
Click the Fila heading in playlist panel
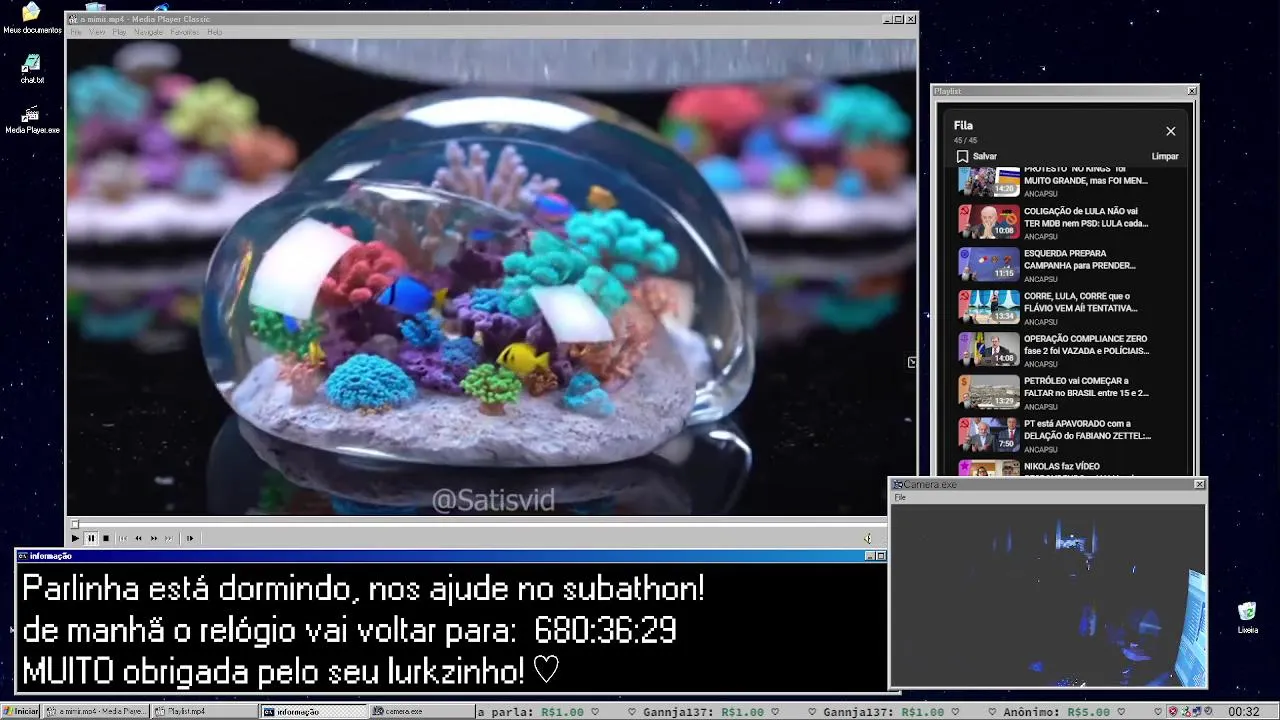pos(963,126)
